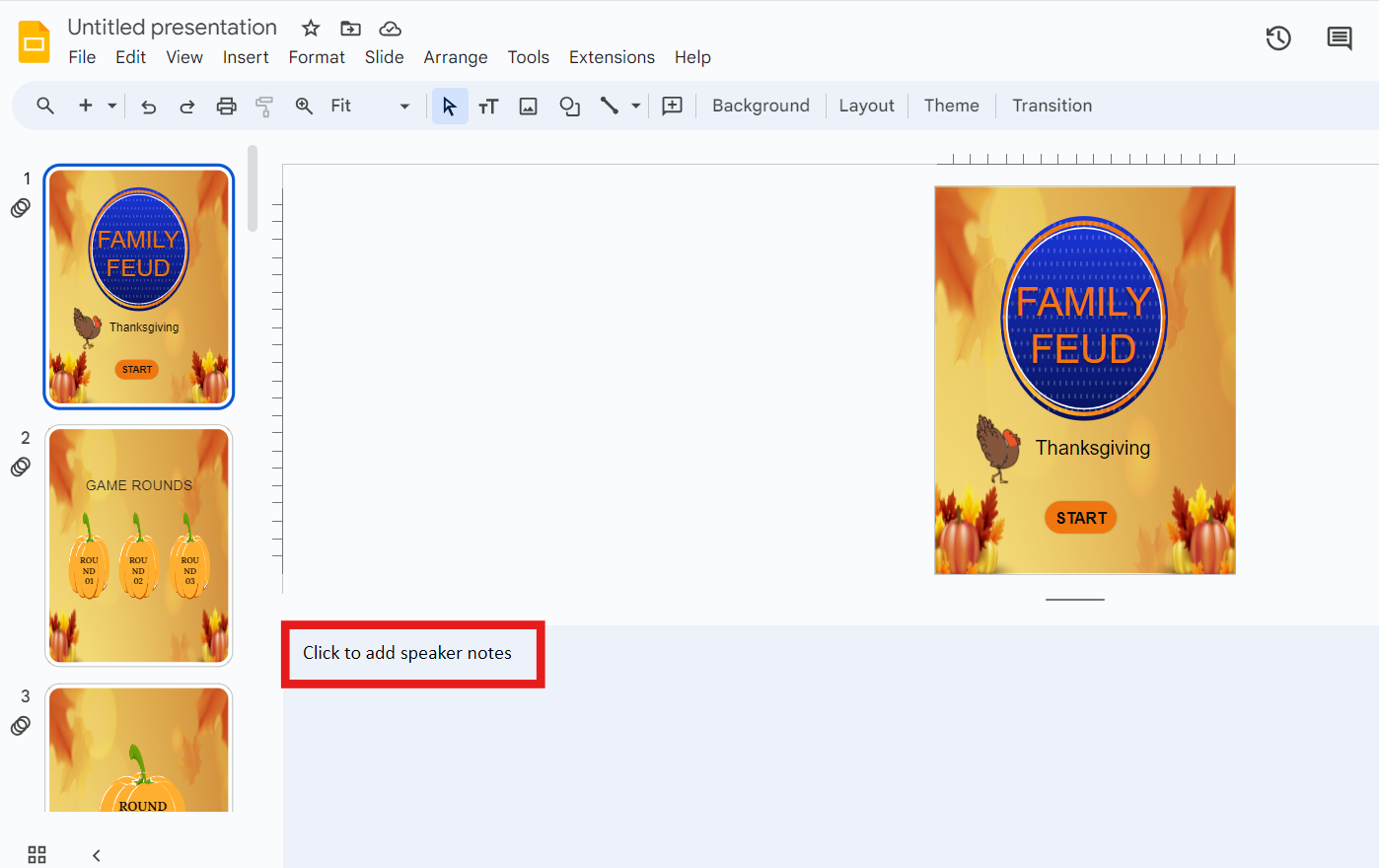This screenshot has height=868, width=1379.
Task: Print the presentation
Action: click(x=227, y=106)
